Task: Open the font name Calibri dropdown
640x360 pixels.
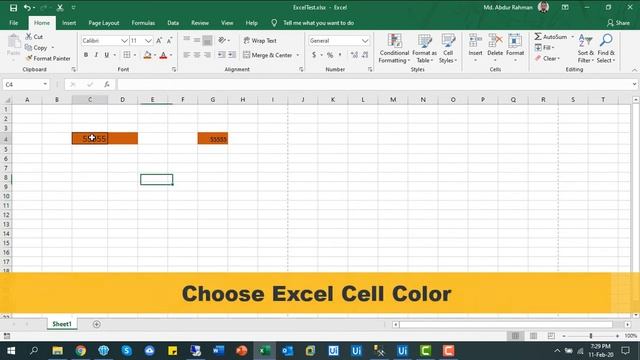Action: 124,41
